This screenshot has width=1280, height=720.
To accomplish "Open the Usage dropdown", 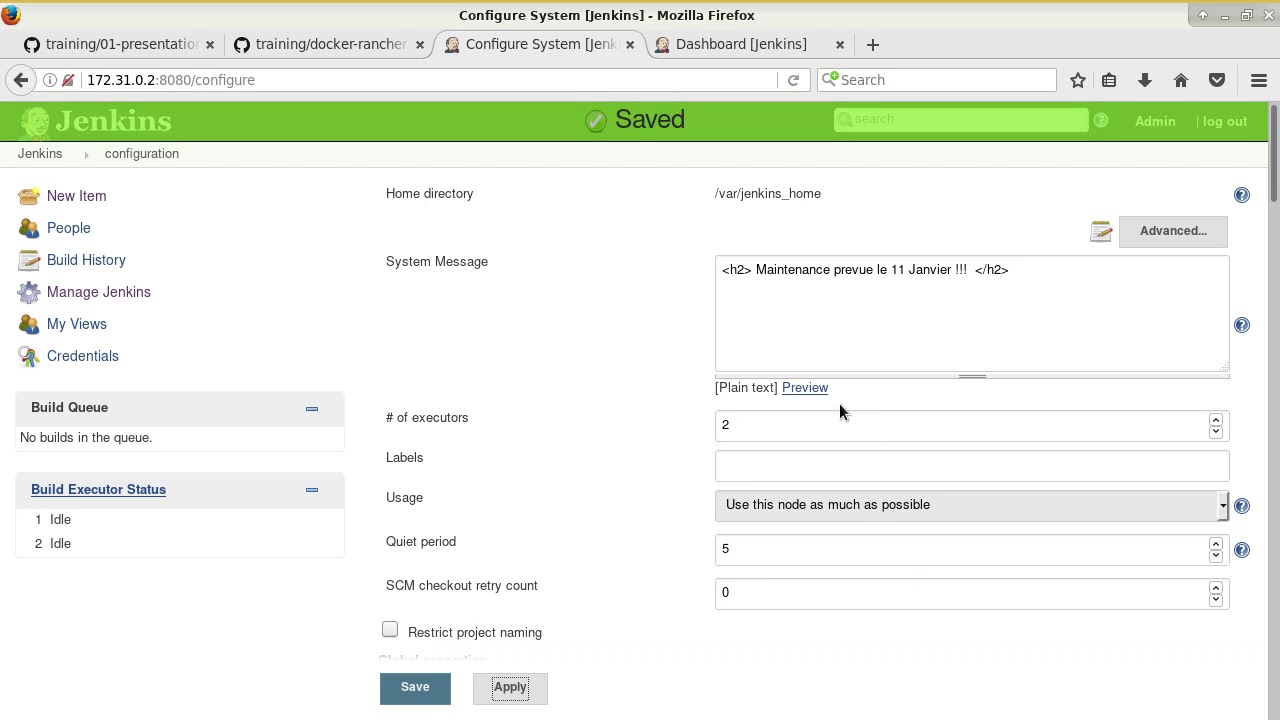I will point(972,505).
